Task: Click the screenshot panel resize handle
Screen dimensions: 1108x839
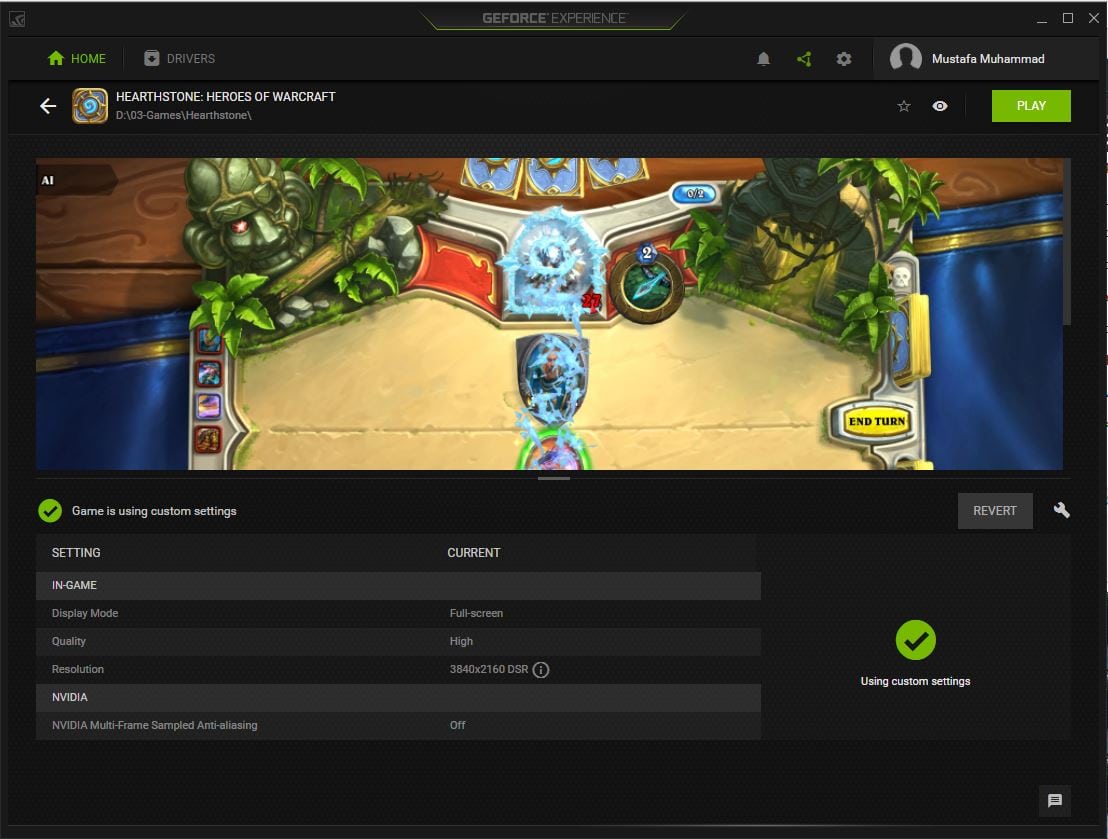Action: point(553,479)
